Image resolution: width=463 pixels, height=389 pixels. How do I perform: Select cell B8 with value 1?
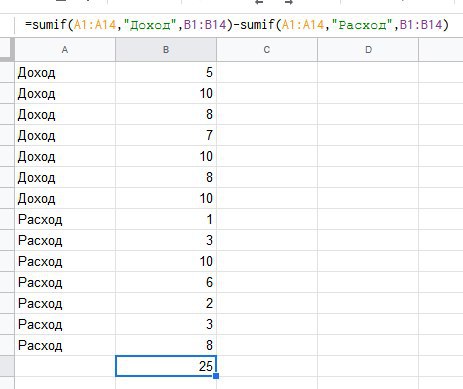166,219
